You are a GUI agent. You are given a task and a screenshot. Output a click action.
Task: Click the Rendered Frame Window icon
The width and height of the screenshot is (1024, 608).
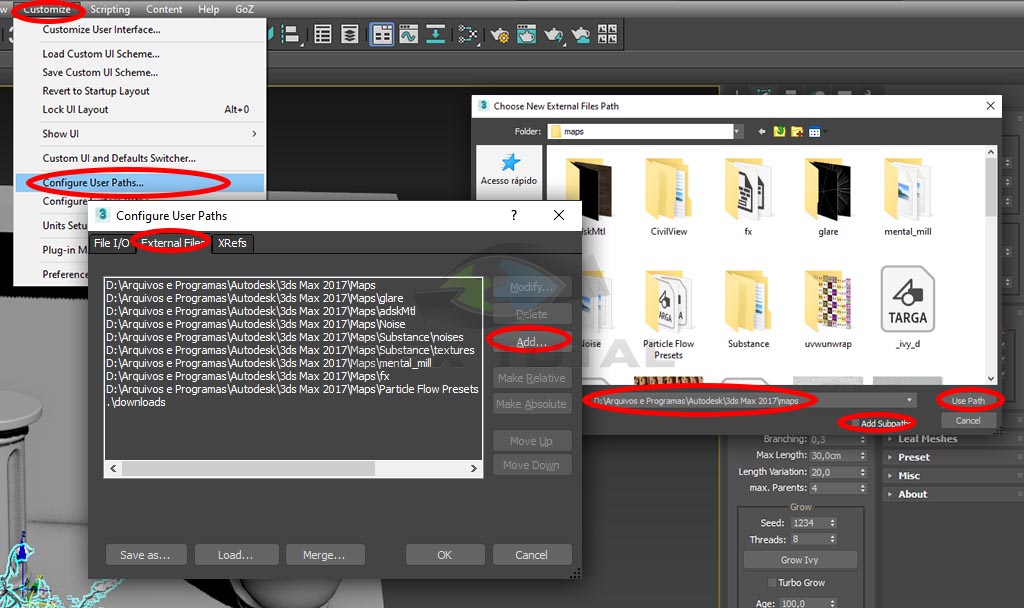[x=527, y=35]
